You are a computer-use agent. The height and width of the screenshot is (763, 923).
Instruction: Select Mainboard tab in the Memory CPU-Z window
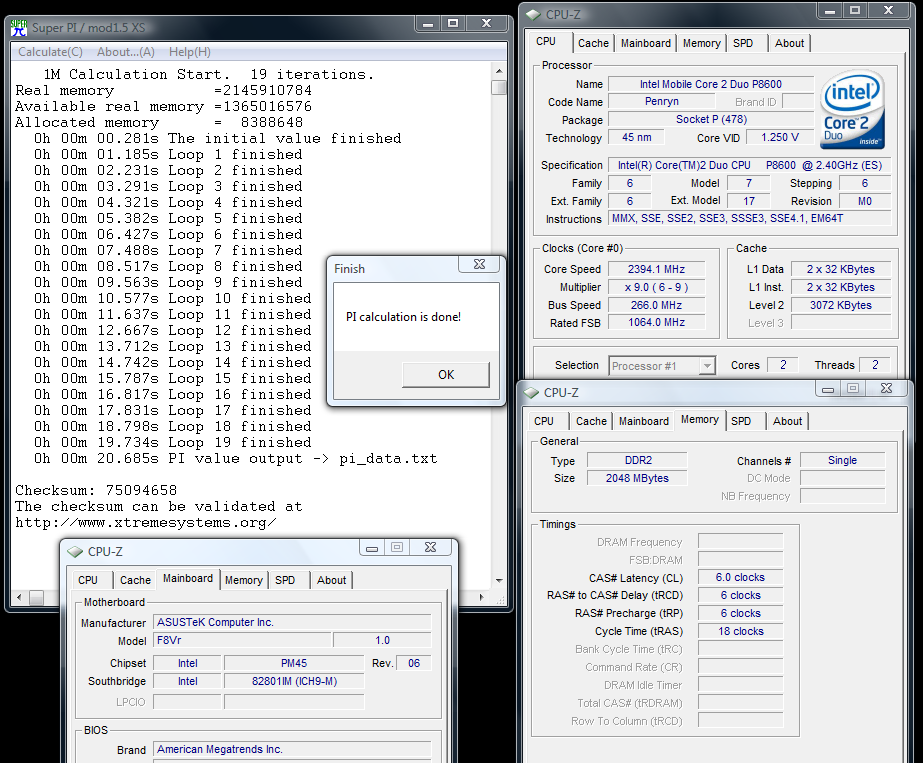643,421
